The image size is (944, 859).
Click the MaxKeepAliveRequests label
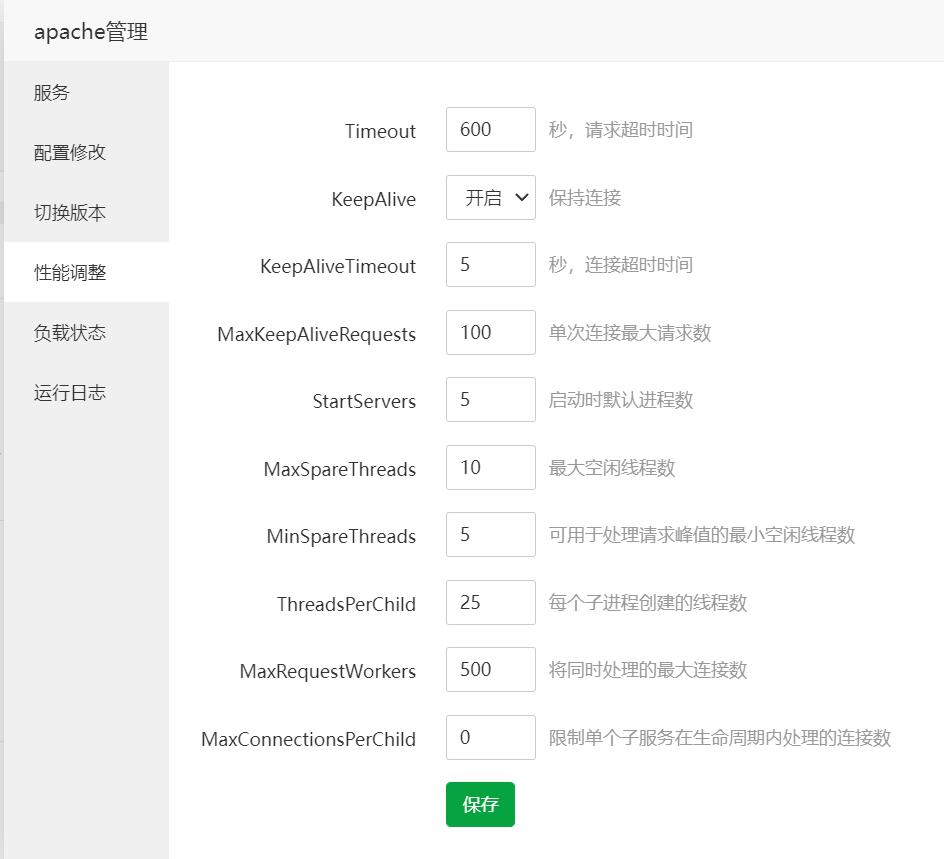pyautogui.click(x=317, y=333)
